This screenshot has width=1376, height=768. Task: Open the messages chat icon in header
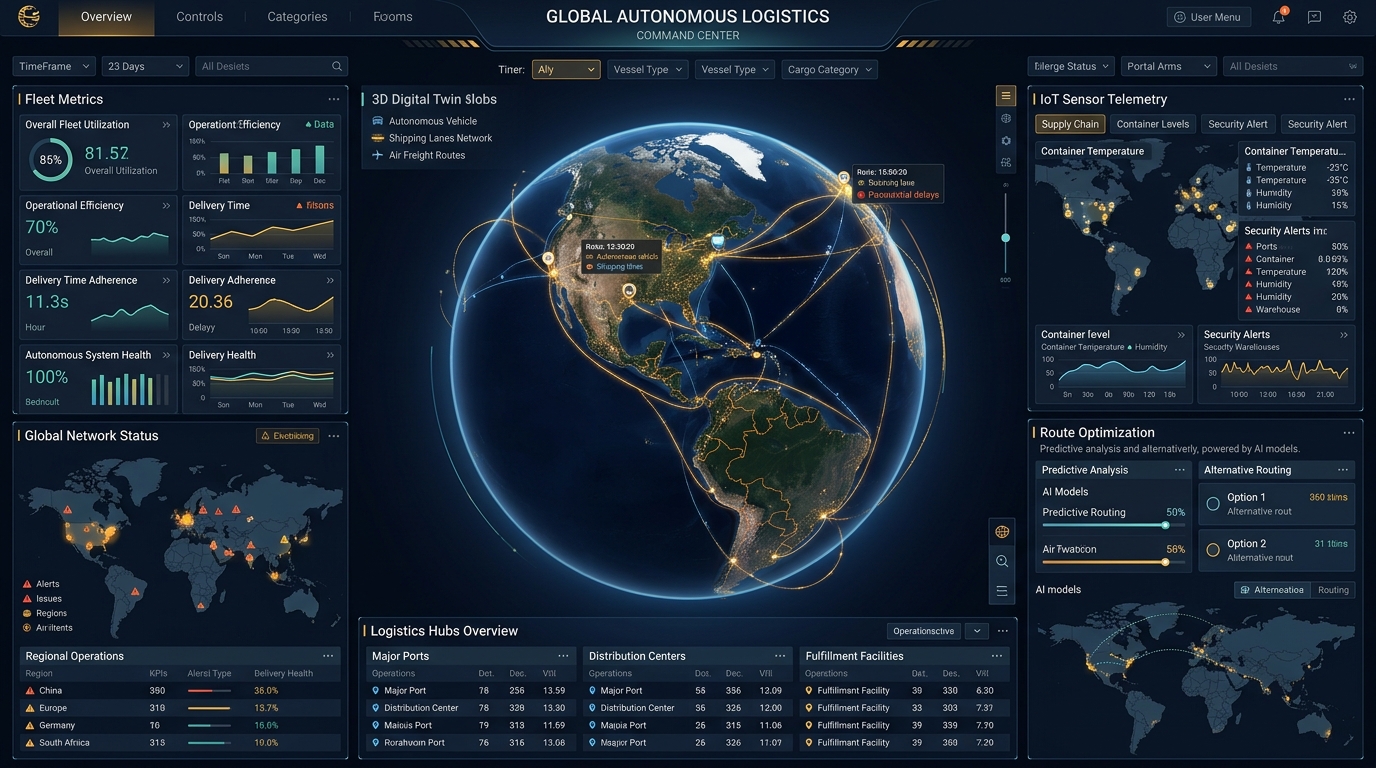pos(1314,17)
